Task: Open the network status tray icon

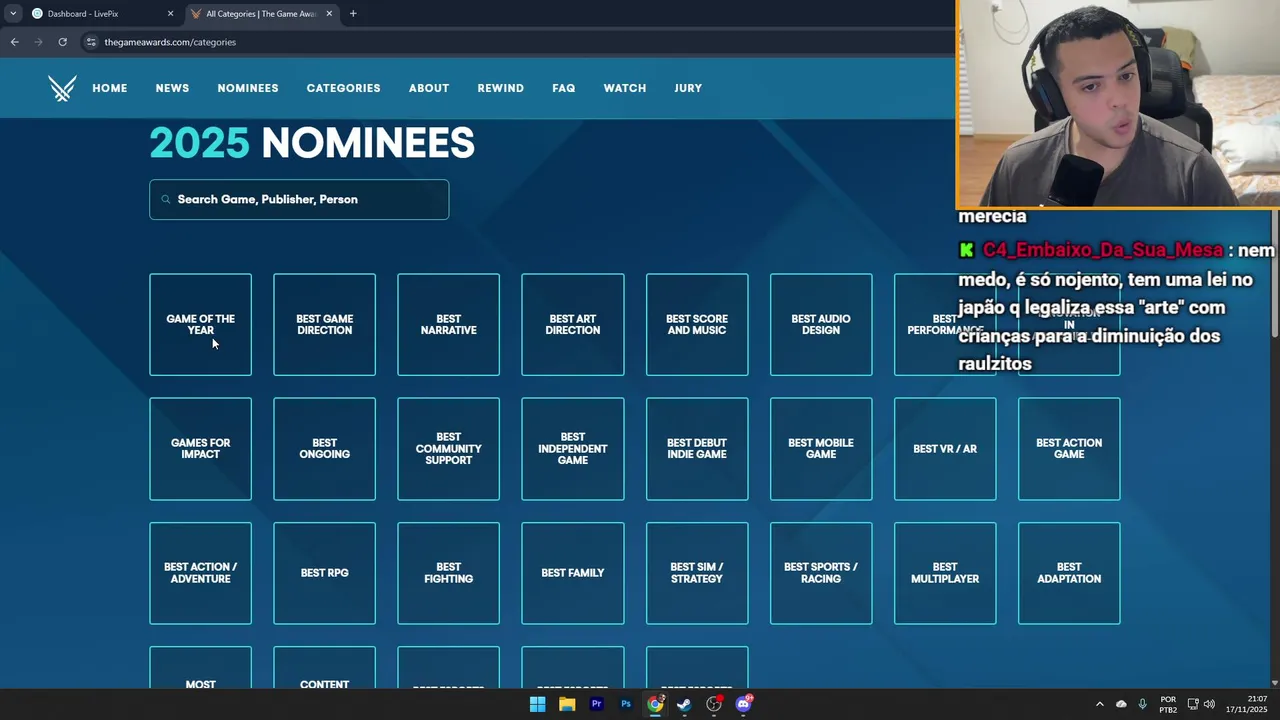Action: click(1193, 704)
